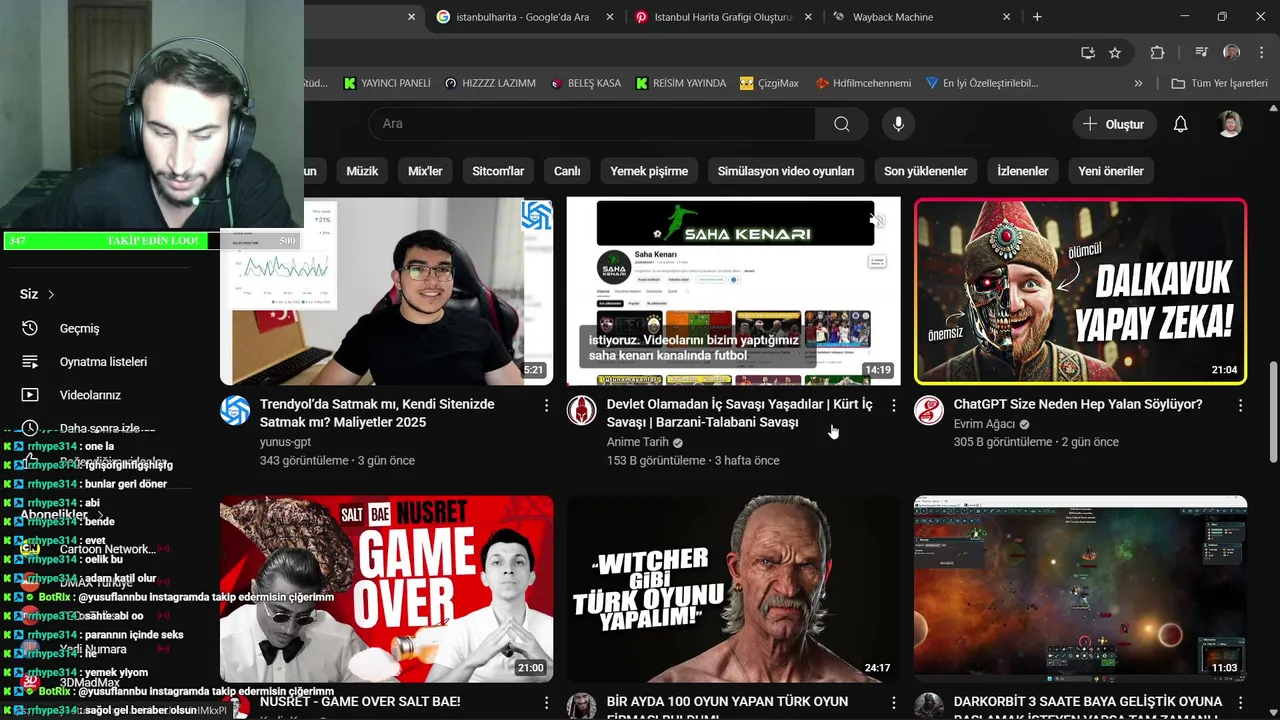Viewport: 1280px width, 720px height.
Task: Open Anime Tarih channel avatar
Action: 582,410
